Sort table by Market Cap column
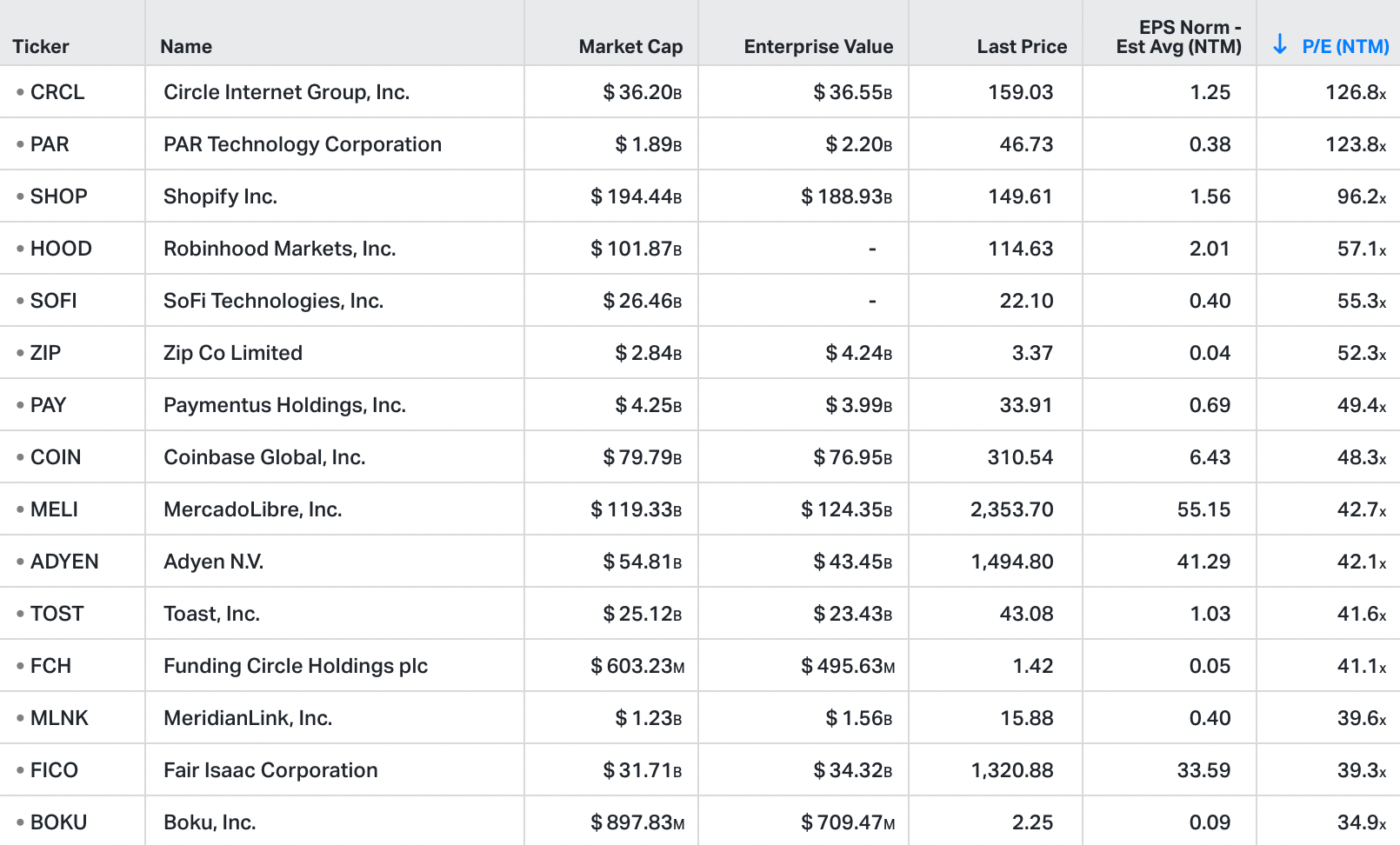The image size is (1400, 845). coord(630,47)
